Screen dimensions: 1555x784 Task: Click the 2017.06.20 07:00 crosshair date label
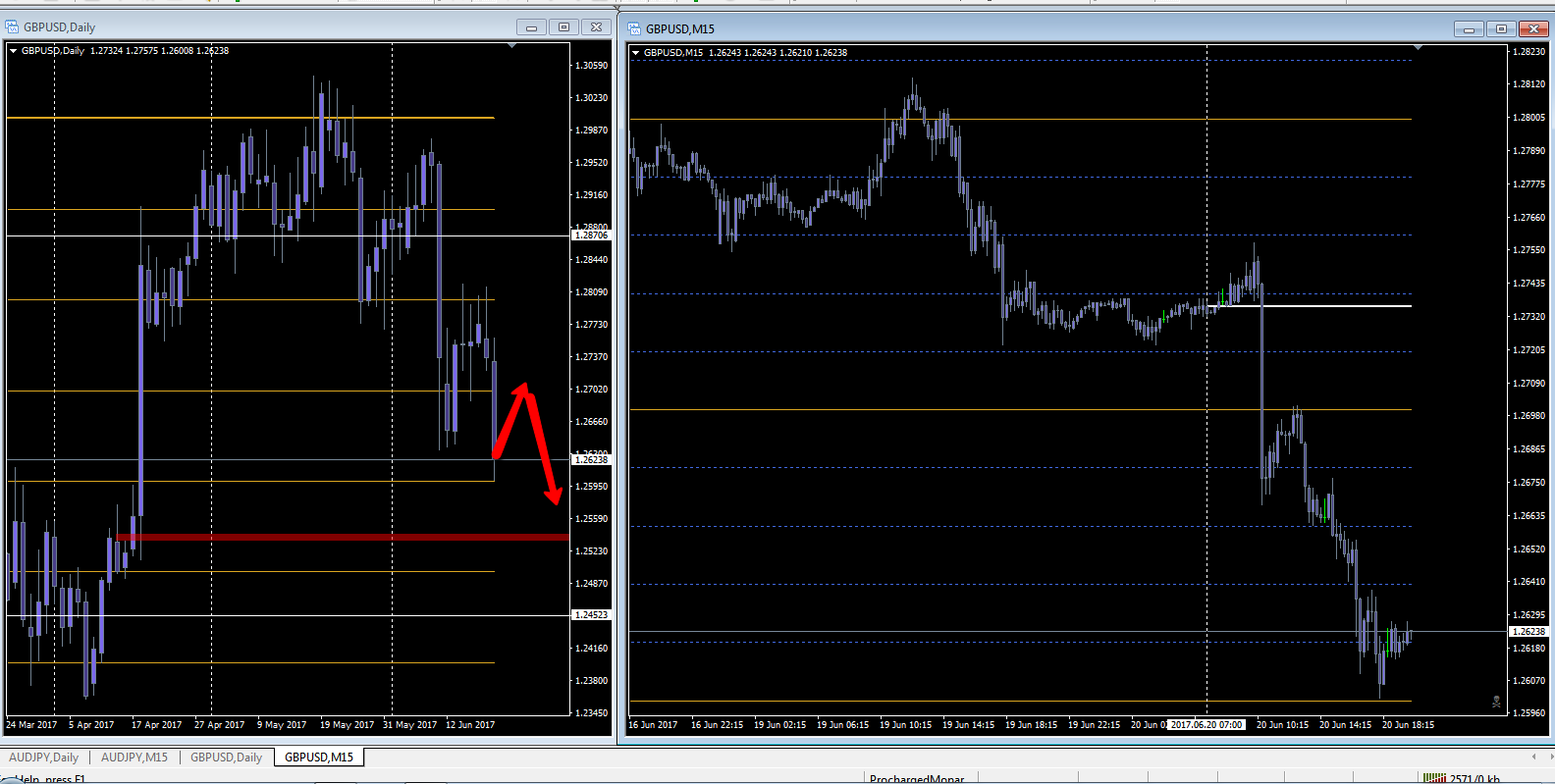tap(1206, 725)
